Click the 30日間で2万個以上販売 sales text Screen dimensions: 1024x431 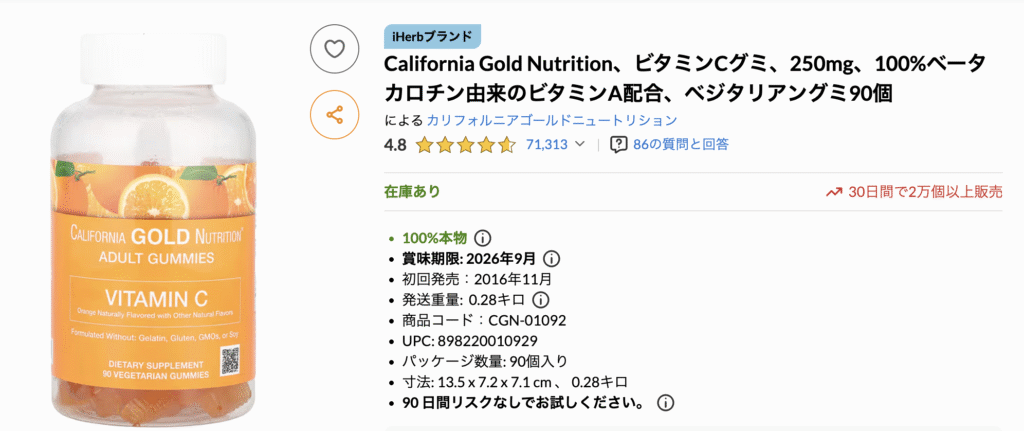(x=925, y=192)
